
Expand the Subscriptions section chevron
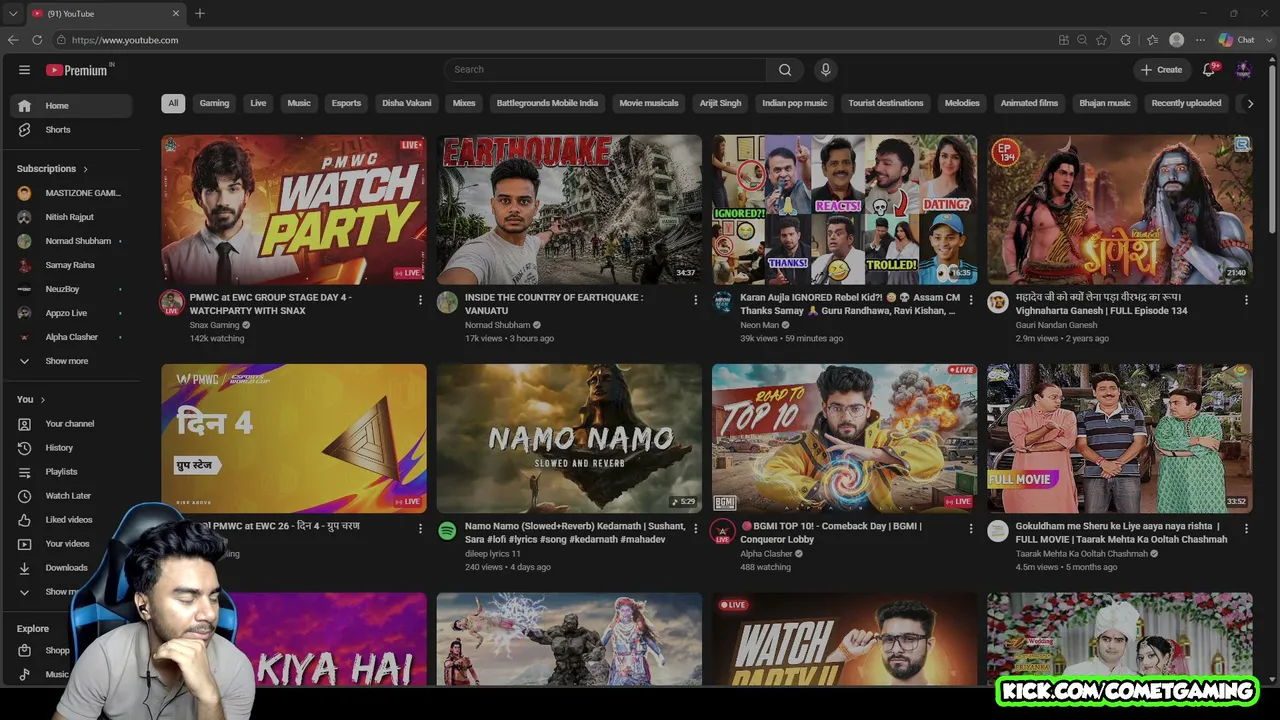click(86, 169)
